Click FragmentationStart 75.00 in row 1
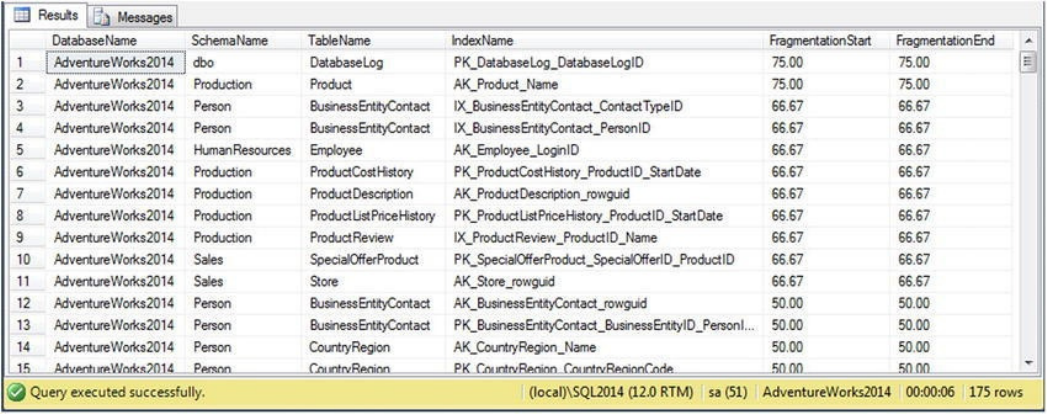This screenshot has height=414, width=1047. click(827, 63)
